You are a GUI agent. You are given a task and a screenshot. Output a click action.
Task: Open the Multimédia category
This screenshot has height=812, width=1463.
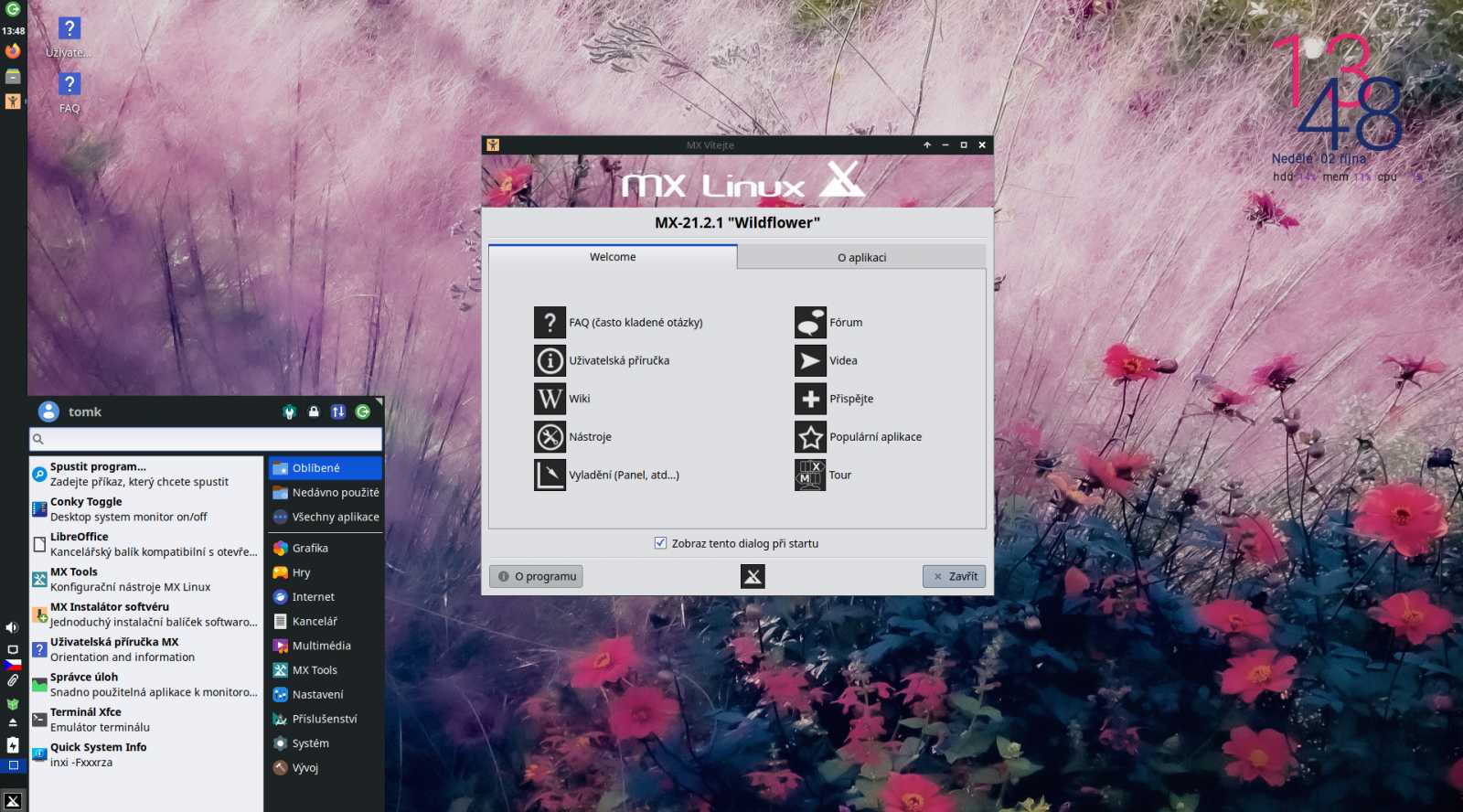tap(326, 646)
